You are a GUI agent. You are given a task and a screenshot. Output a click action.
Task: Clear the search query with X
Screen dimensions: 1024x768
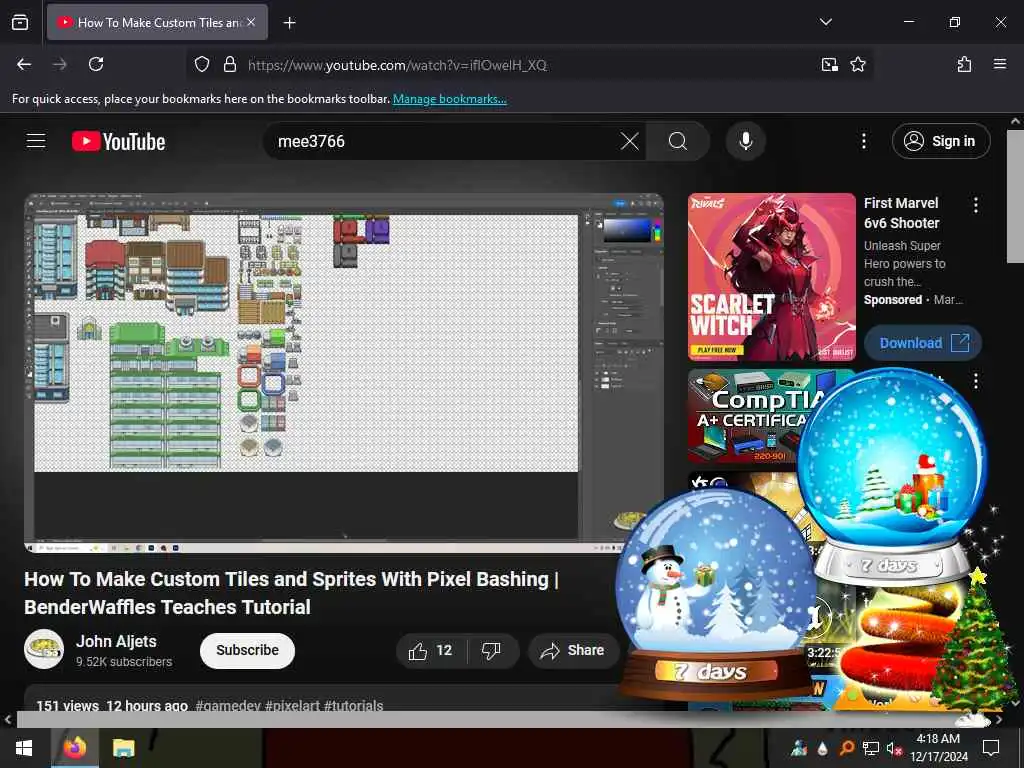click(x=630, y=141)
